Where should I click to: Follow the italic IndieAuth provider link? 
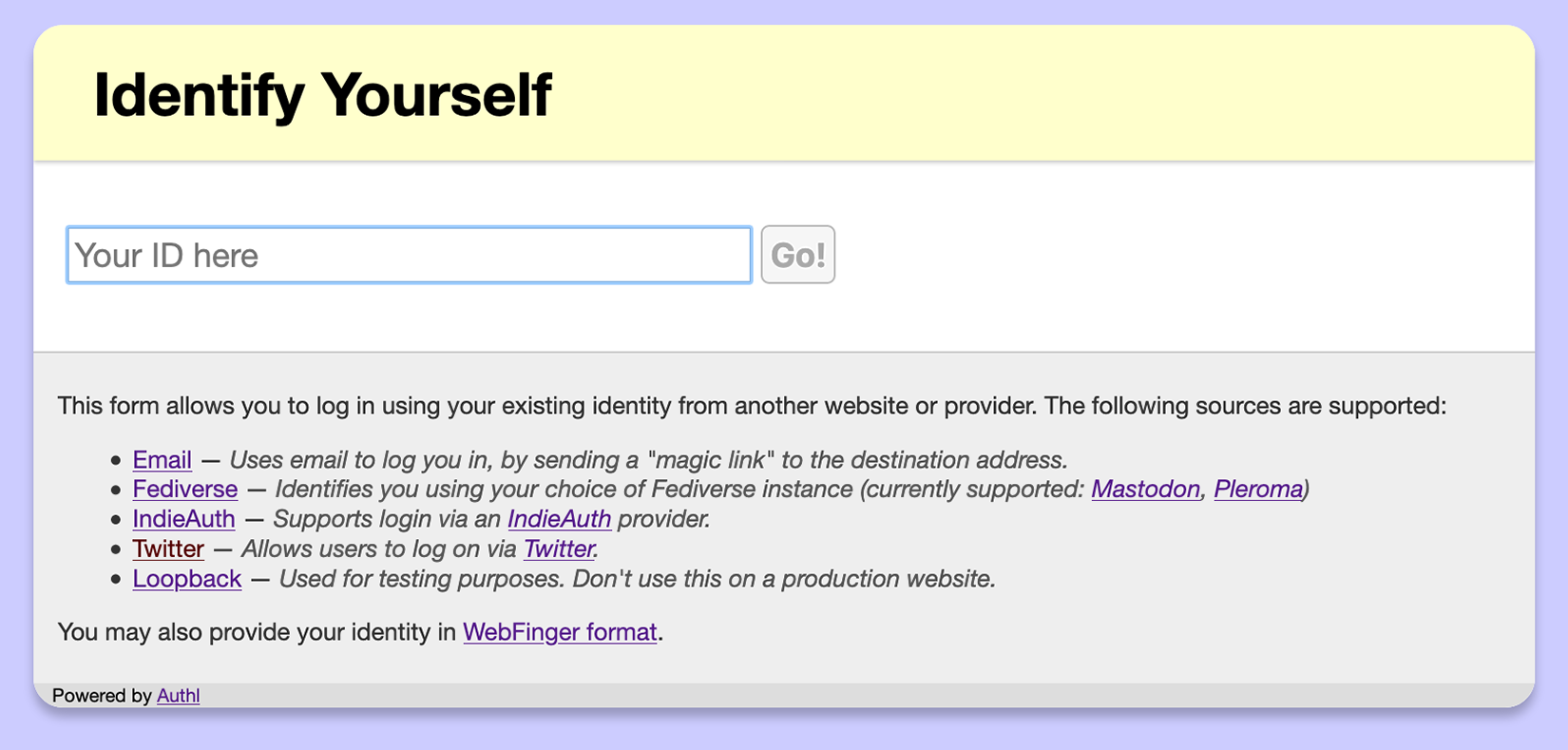pyautogui.click(x=560, y=519)
